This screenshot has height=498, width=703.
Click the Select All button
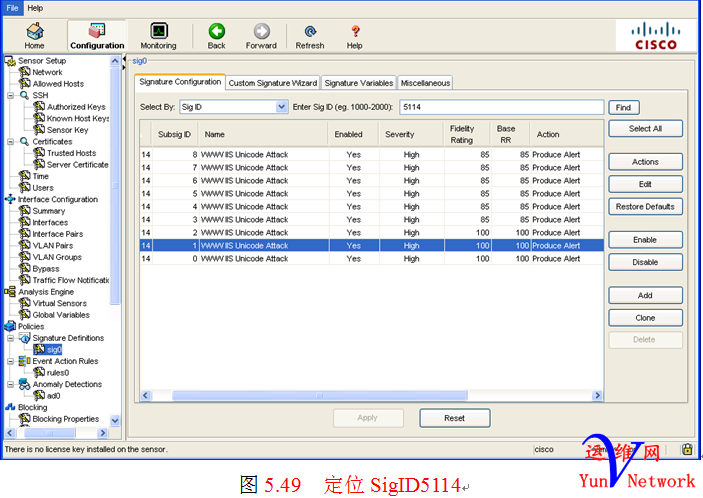click(645, 129)
